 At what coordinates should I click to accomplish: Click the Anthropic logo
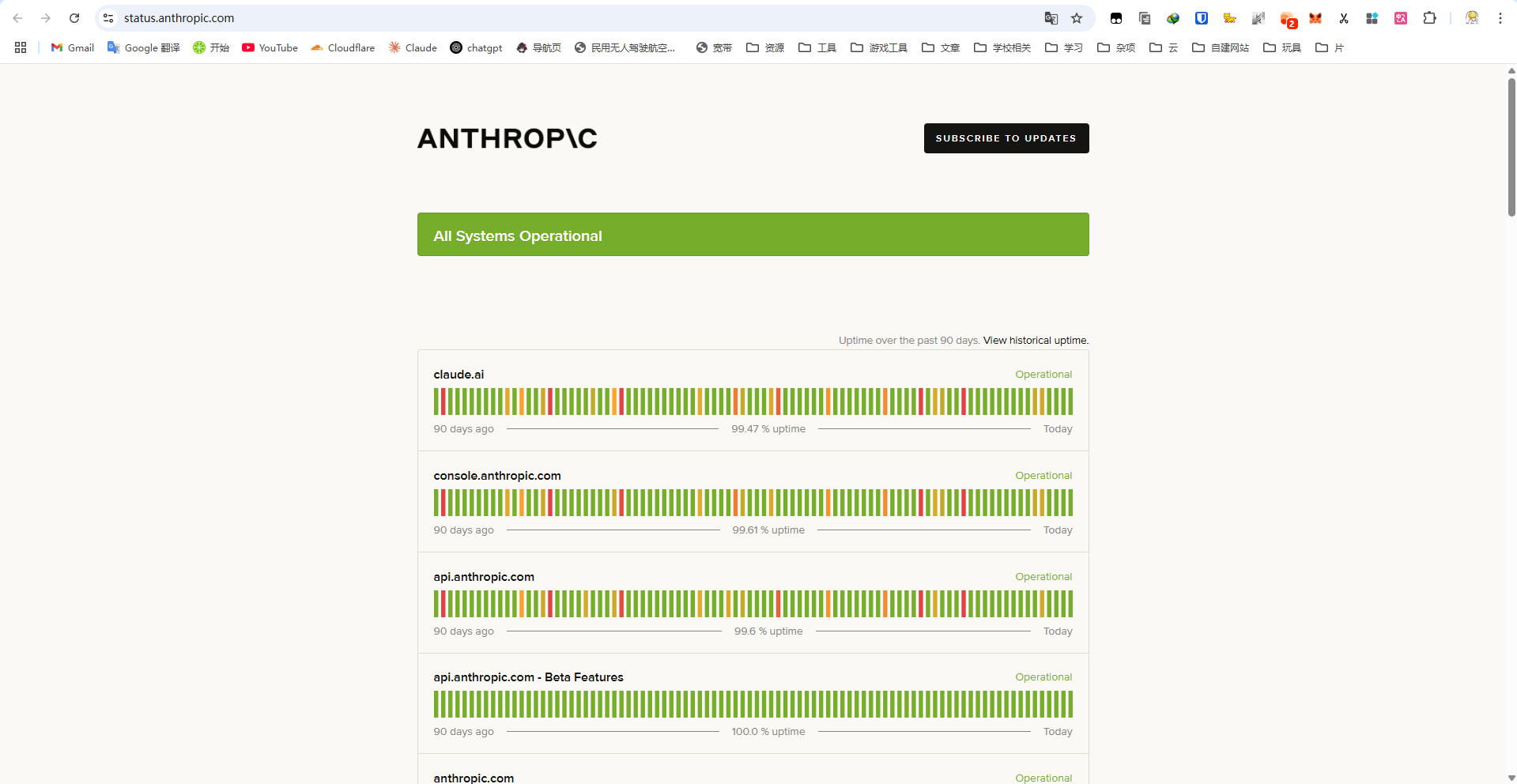pos(508,138)
